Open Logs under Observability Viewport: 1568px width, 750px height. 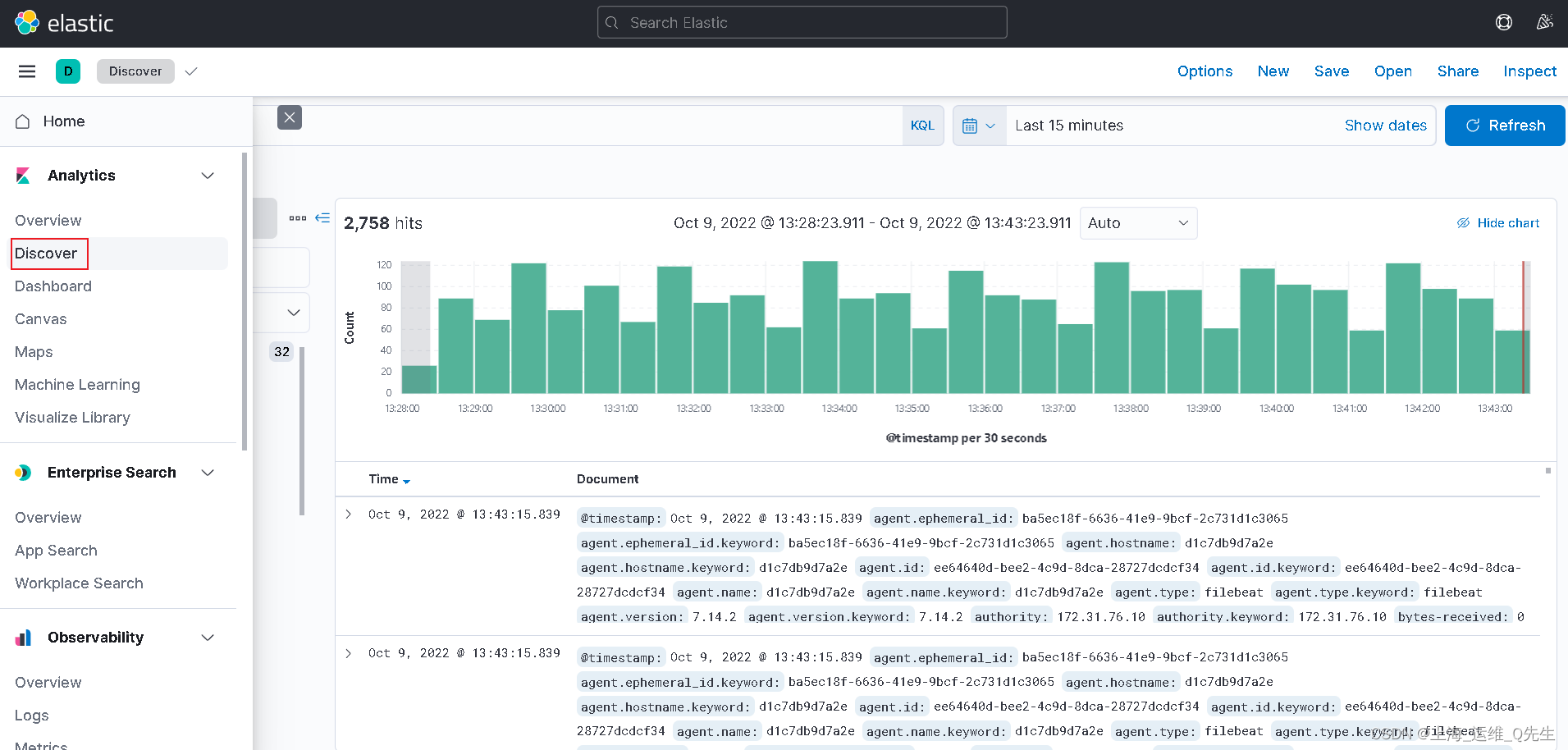pyautogui.click(x=32, y=716)
